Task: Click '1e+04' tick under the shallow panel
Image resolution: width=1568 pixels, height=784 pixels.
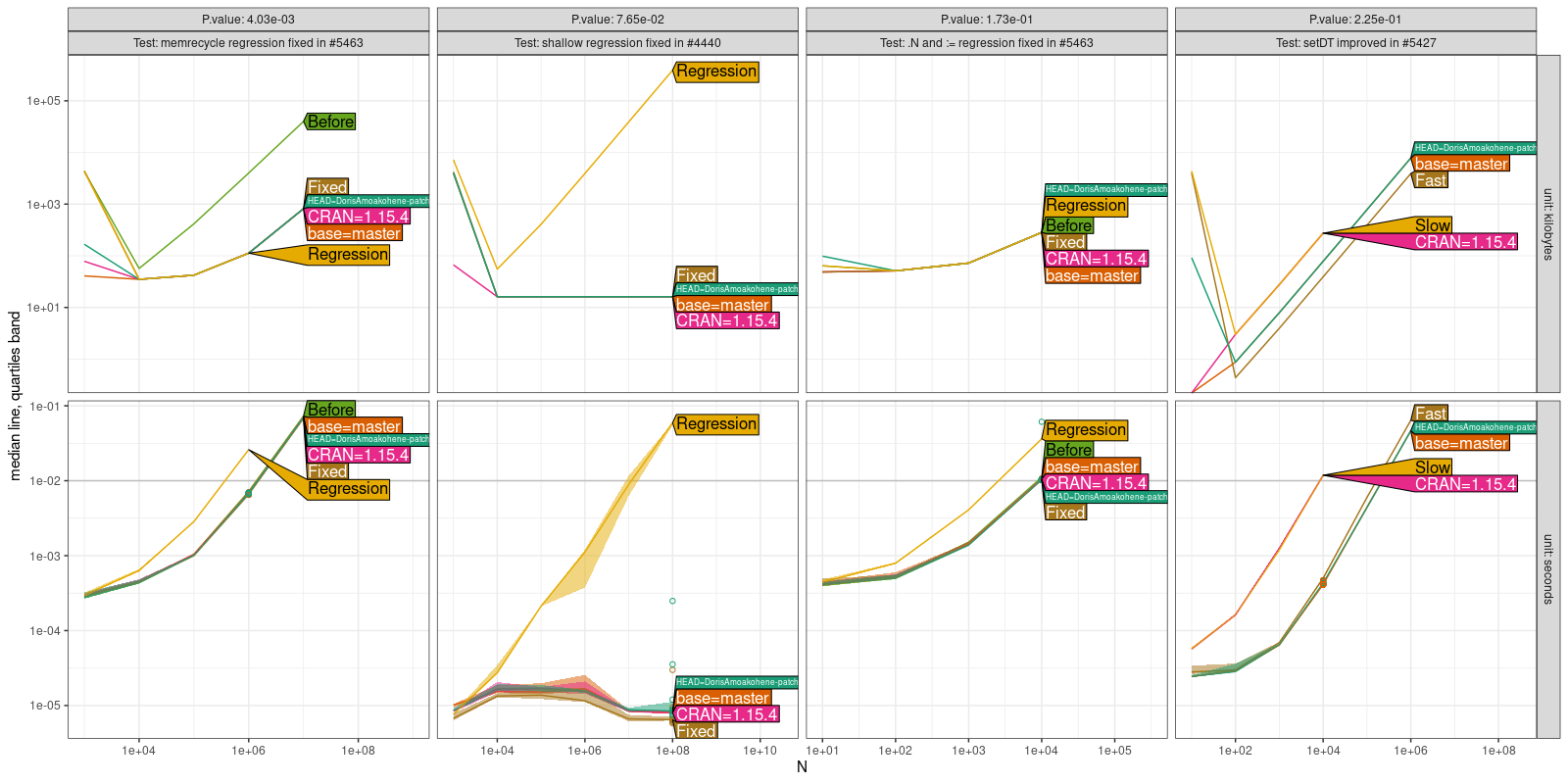Action: point(497,751)
